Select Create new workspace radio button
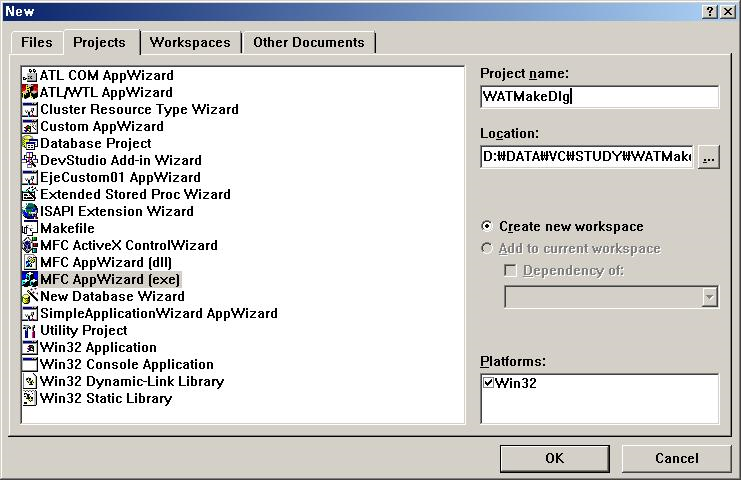This screenshot has height=480, width=741. [x=487, y=226]
